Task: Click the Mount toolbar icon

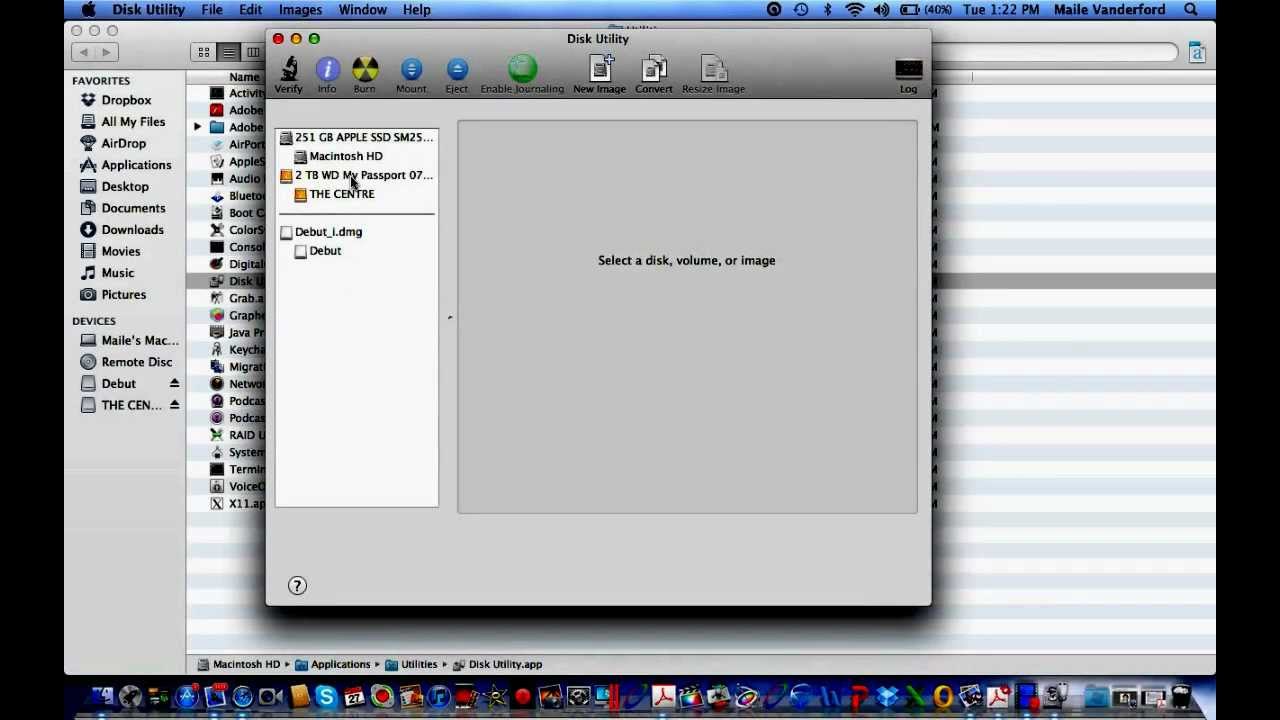Action: 411,75
